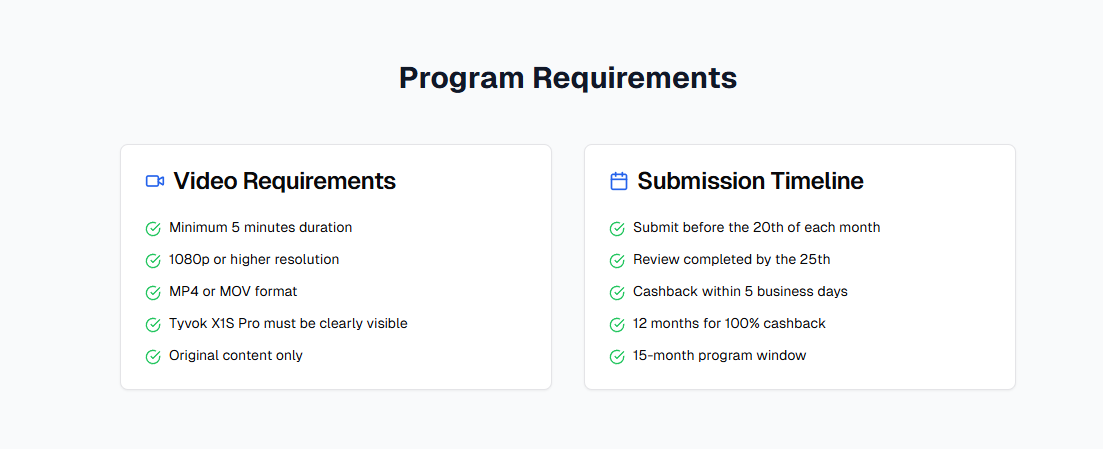Click the Submission Timeline card title

tap(751, 182)
